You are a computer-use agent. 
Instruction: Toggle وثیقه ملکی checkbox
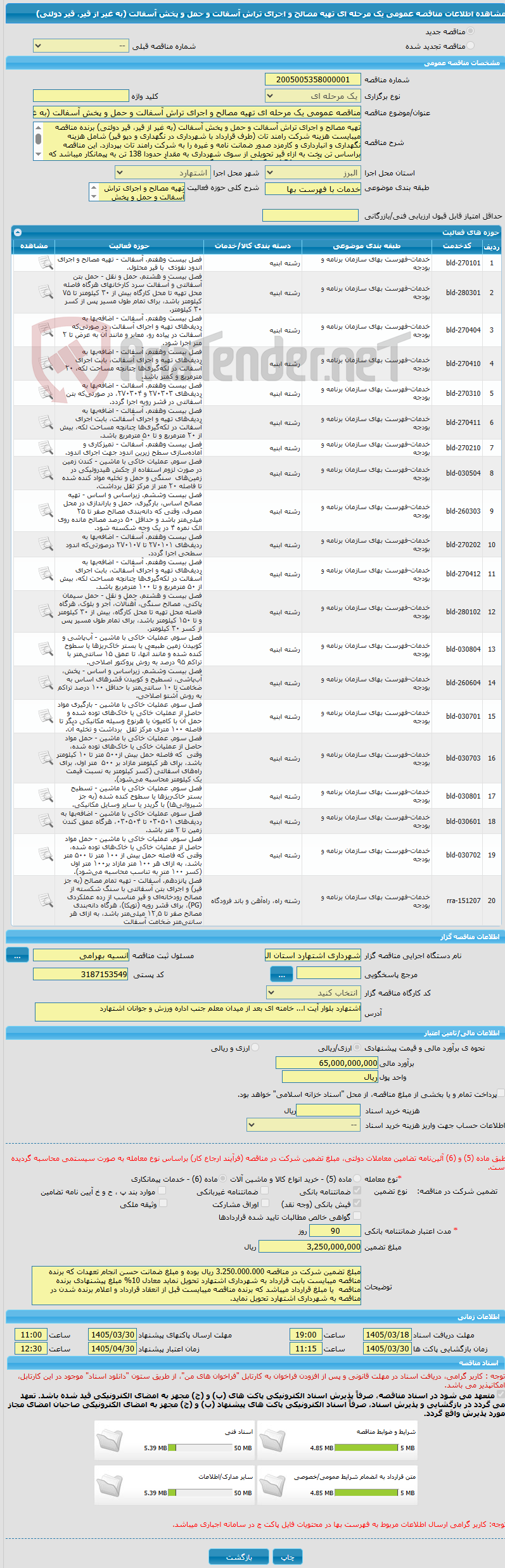[163, 1203]
